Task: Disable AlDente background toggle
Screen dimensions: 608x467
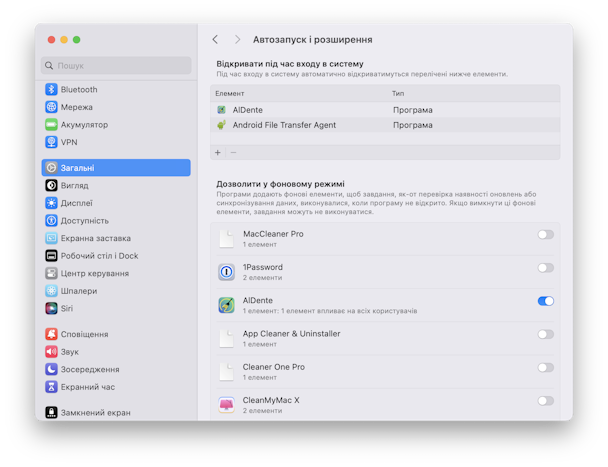Action: tap(546, 301)
